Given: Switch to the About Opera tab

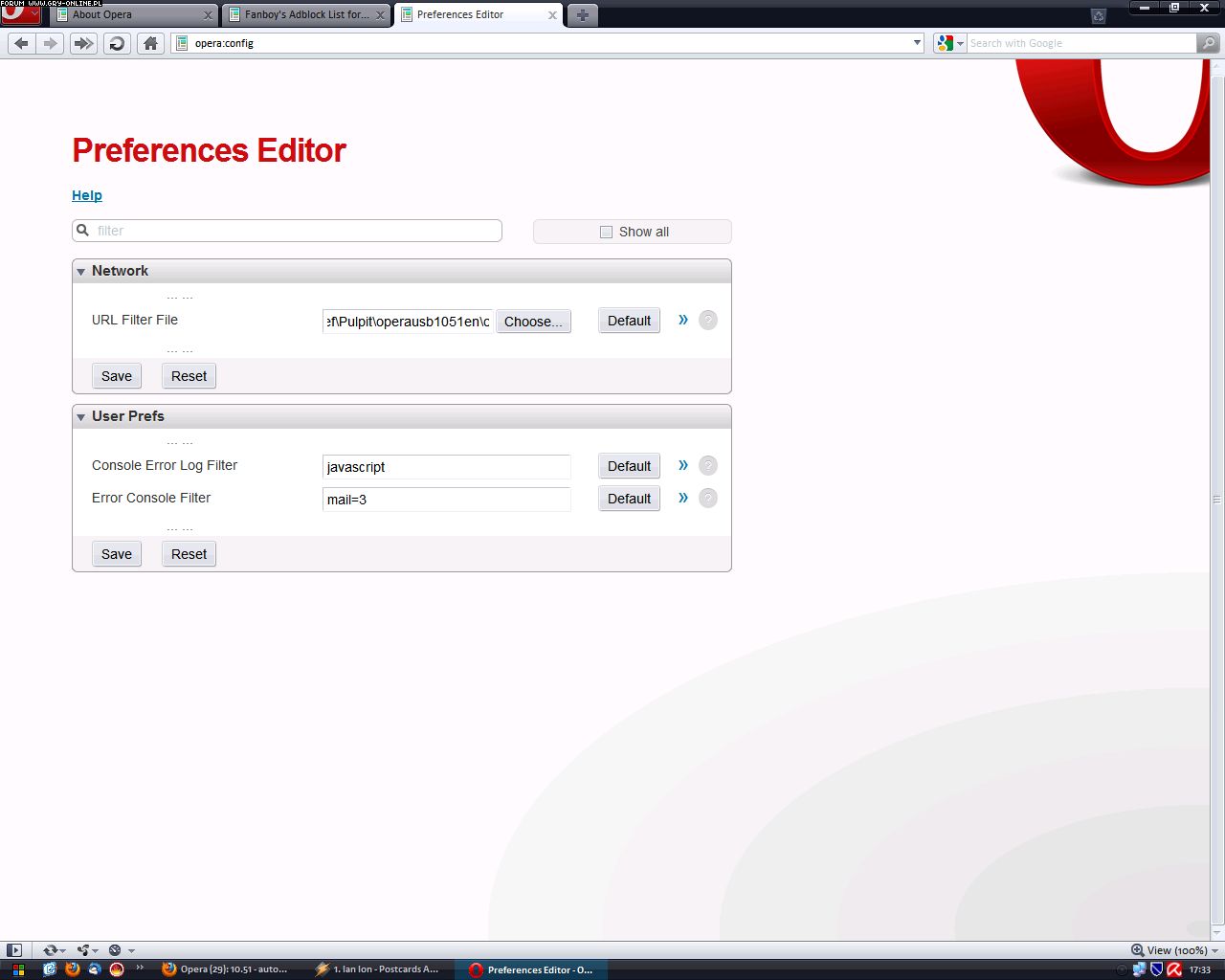Looking at the screenshot, I should pyautogui.click(x=134, y=15).
